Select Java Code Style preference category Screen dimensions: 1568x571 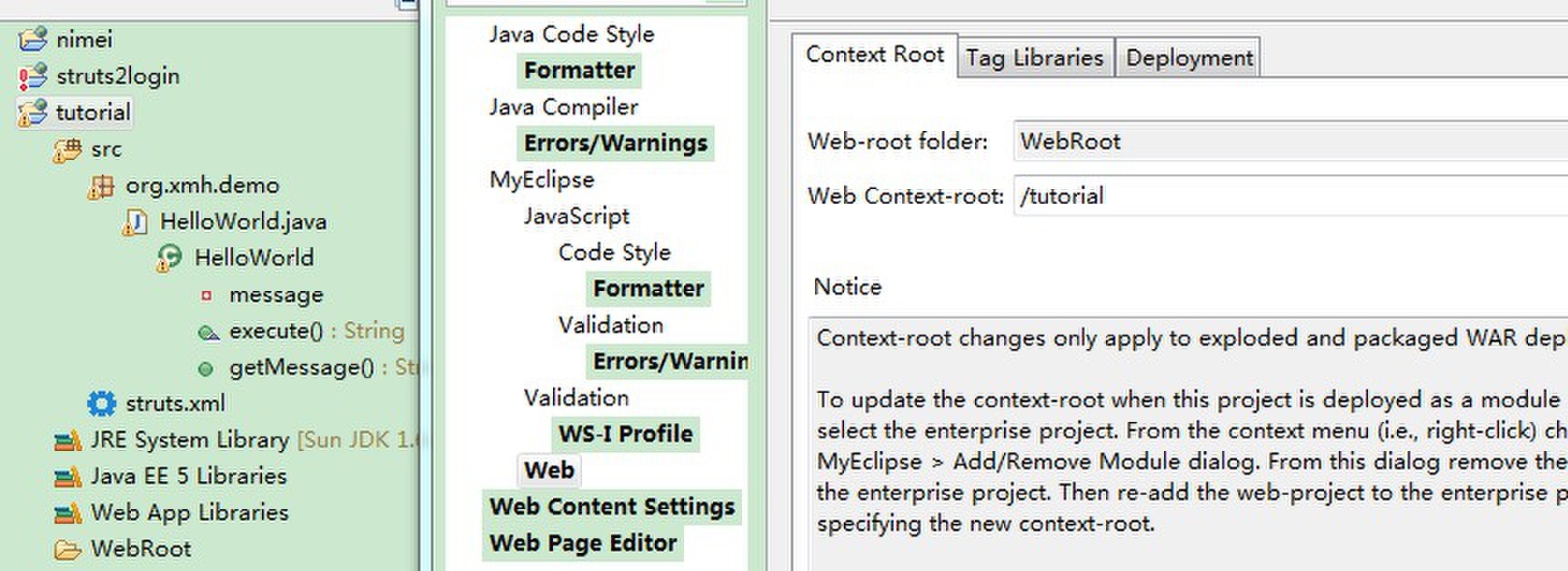pos(571,35)
